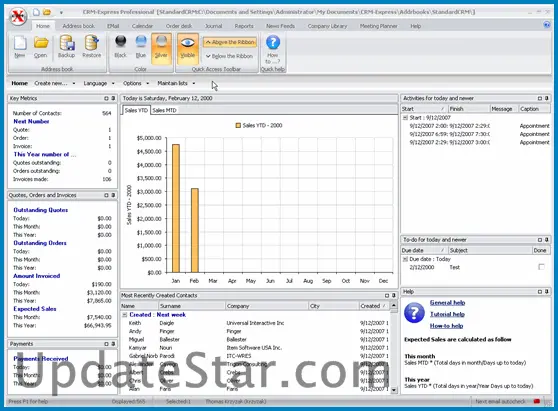Click the help icon at ribbon's right end

pyautogui.click(x=547, y=25)
